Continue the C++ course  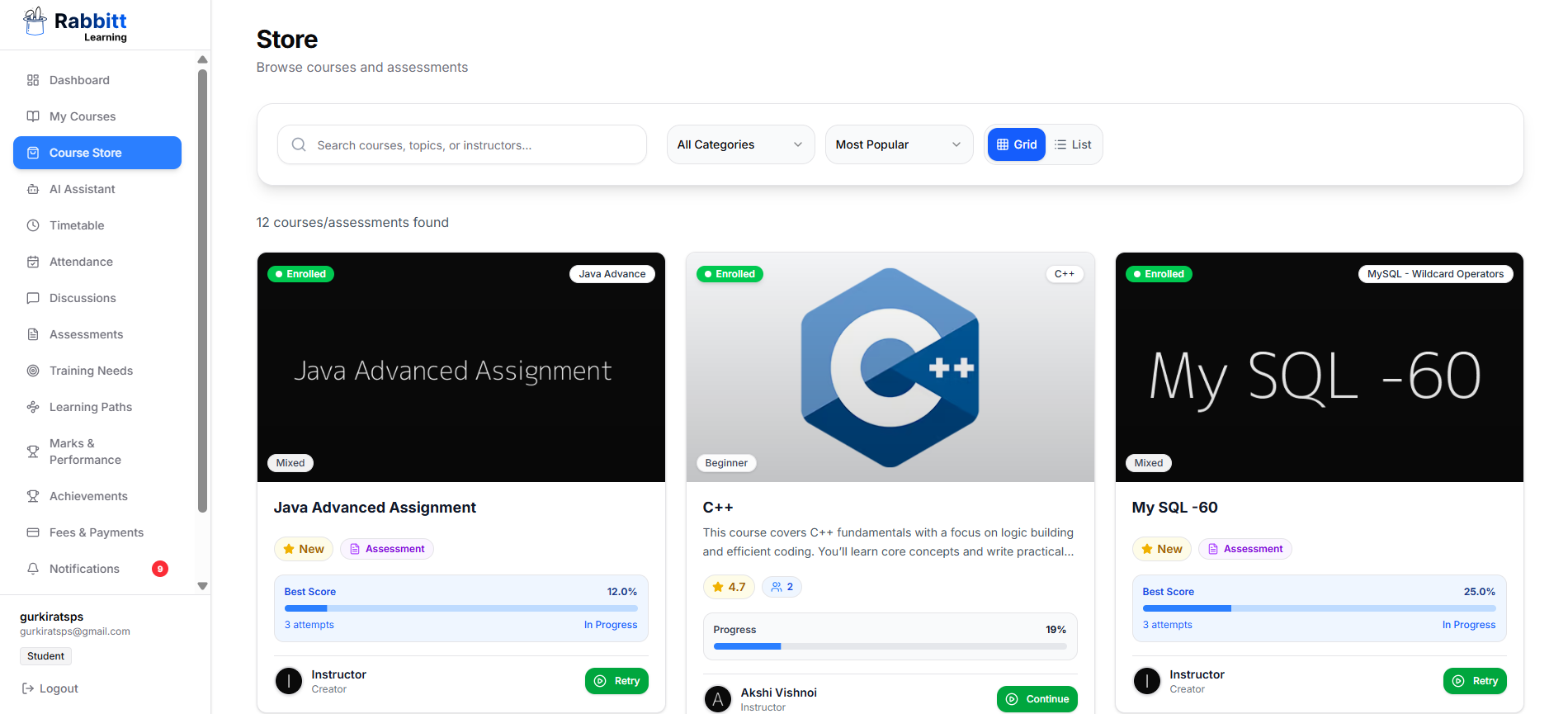coord(1037,699)
